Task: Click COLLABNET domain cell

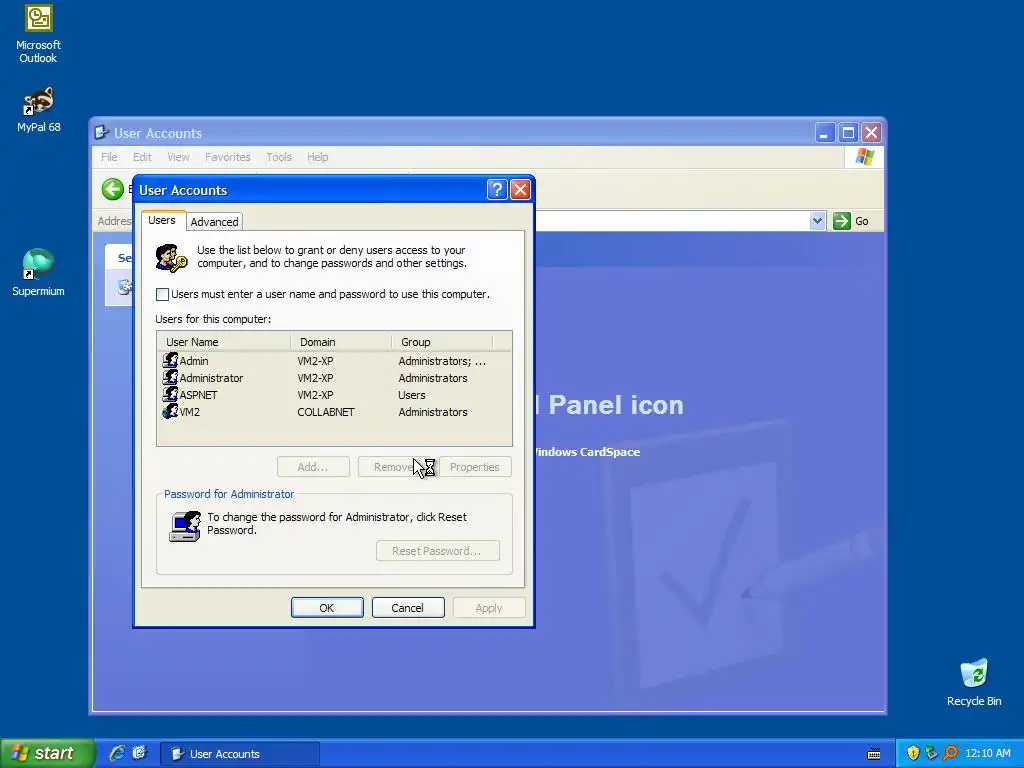Action: [326, 412]
